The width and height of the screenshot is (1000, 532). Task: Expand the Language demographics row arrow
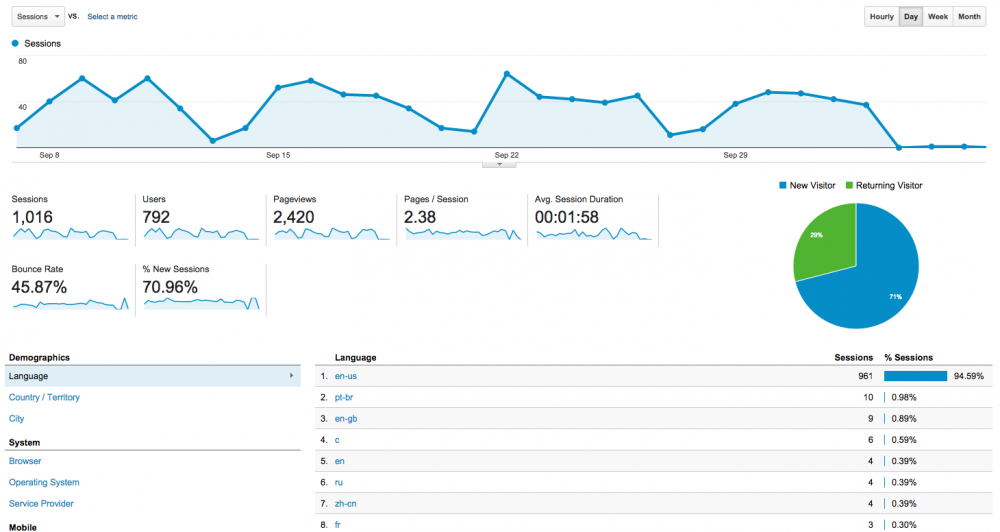click(291, 376)
